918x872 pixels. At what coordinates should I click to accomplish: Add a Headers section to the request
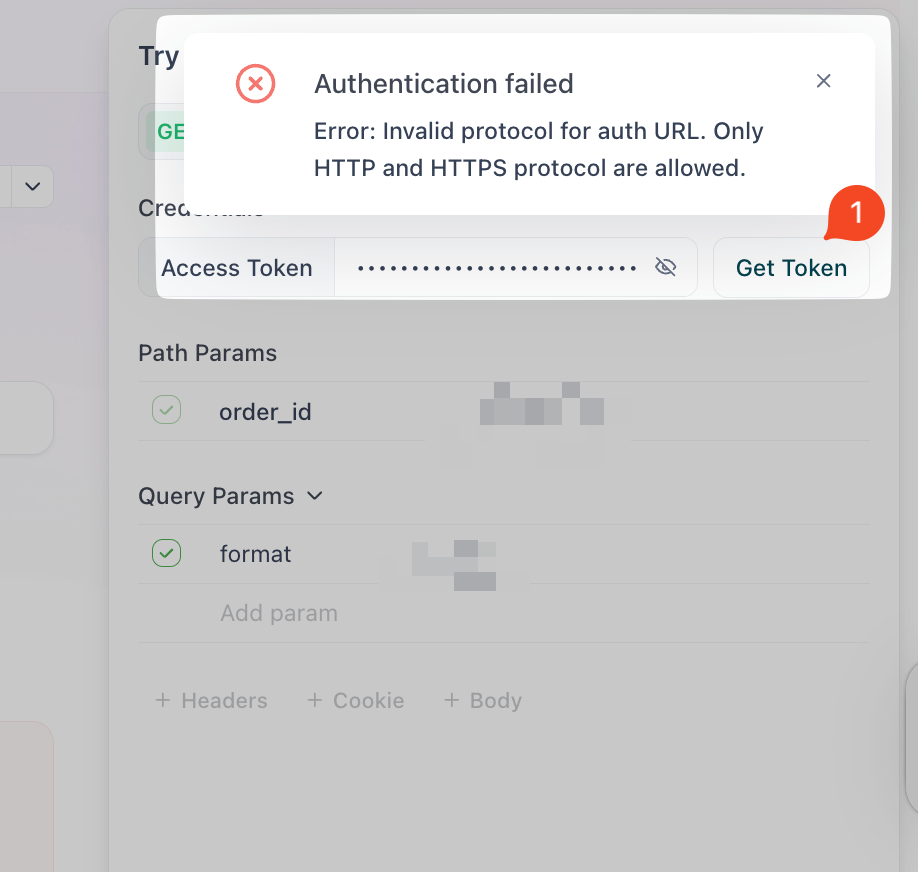coord(211,701)
